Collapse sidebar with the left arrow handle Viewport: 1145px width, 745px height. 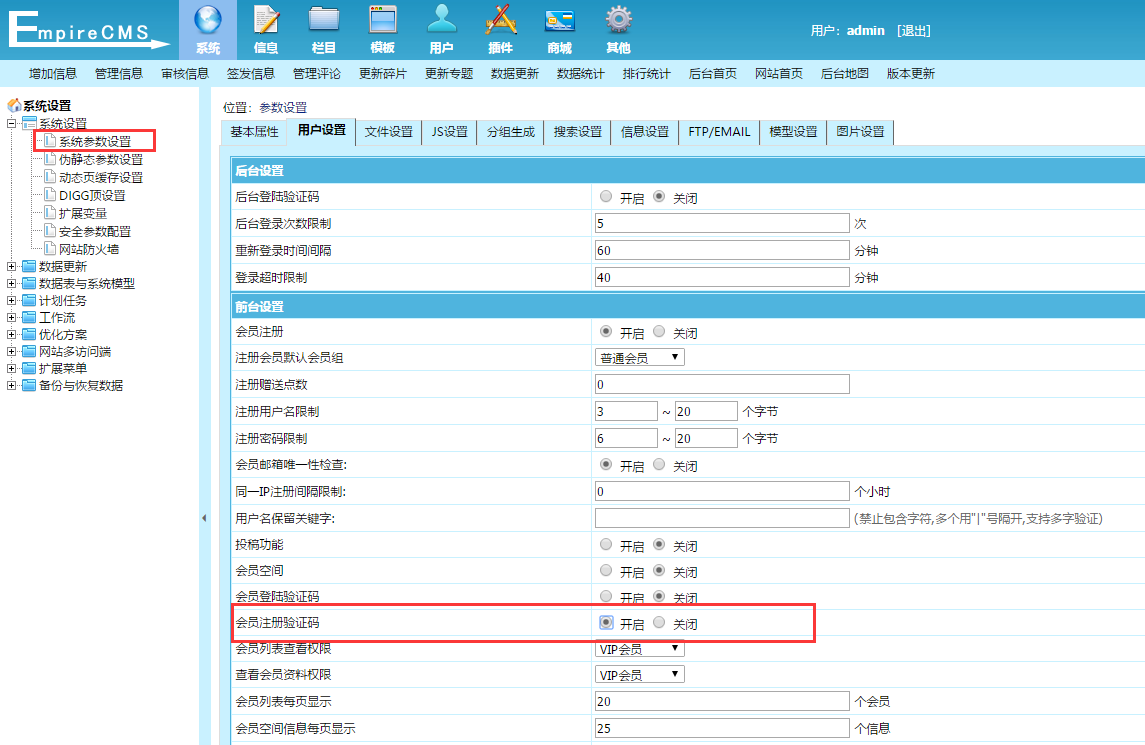tap(204, 518)
